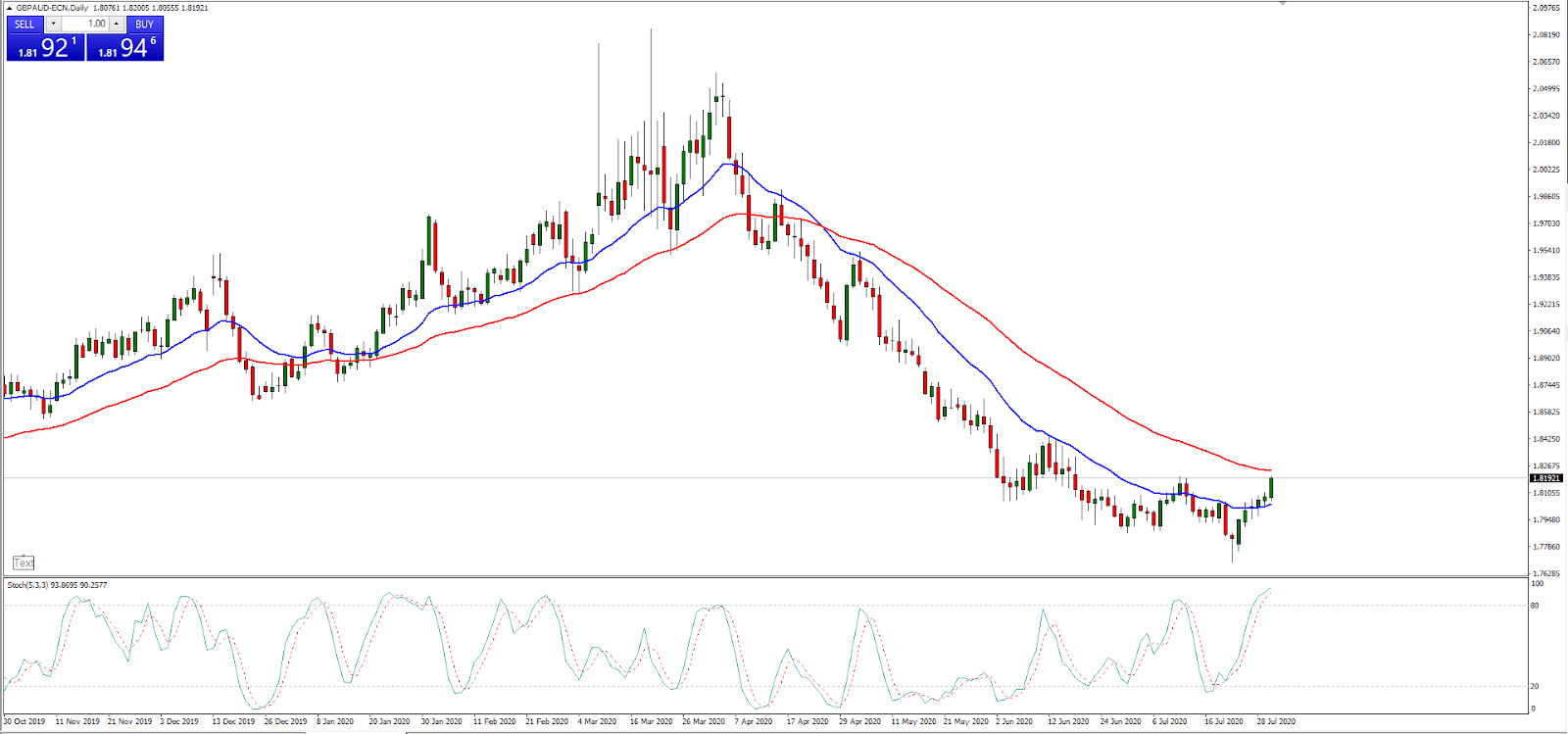Image resolution: width=1568 pixels, height=734 pixels.
Task: Decrease trade volume with the down arrow
Action: [53, 24]
